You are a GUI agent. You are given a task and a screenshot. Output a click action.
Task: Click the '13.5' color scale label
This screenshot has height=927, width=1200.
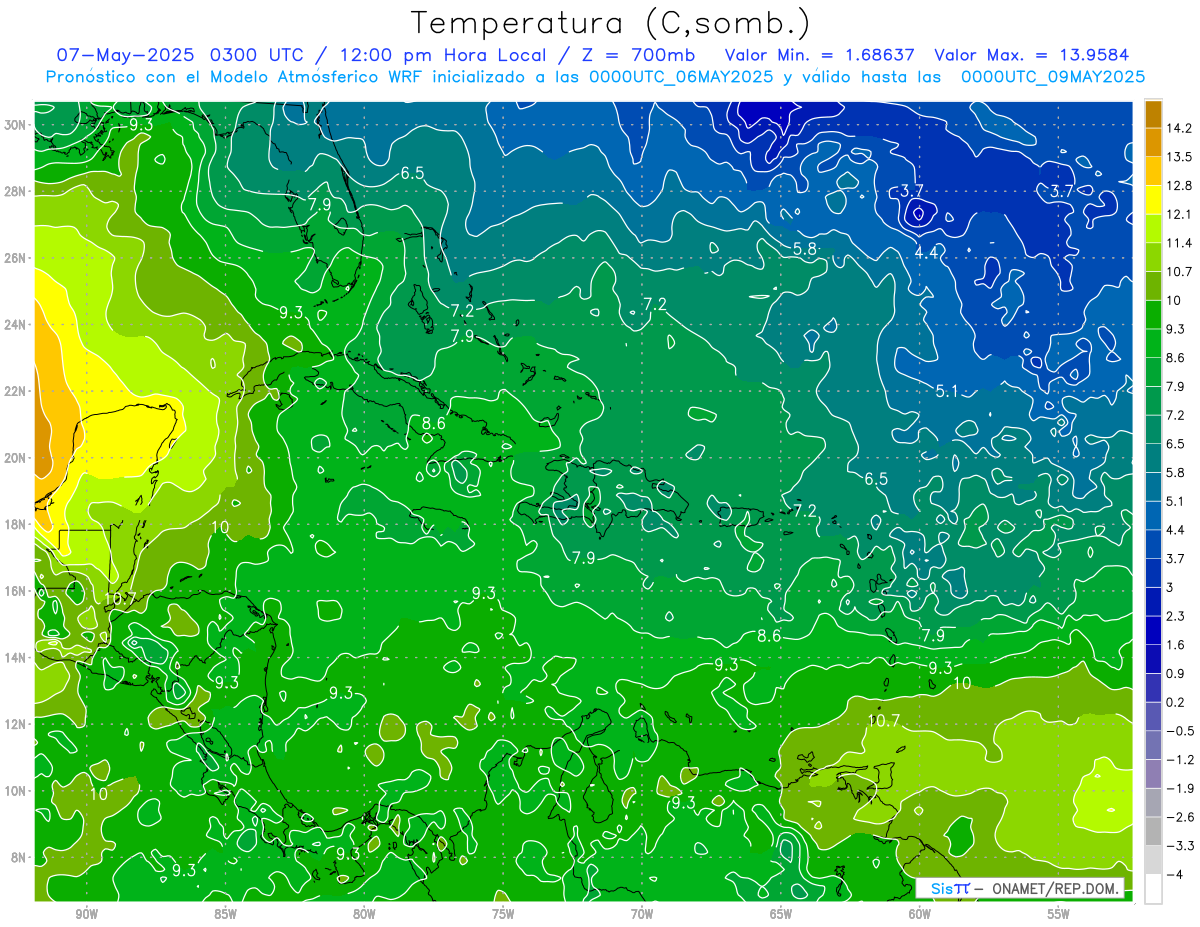tap(1181, 157)
